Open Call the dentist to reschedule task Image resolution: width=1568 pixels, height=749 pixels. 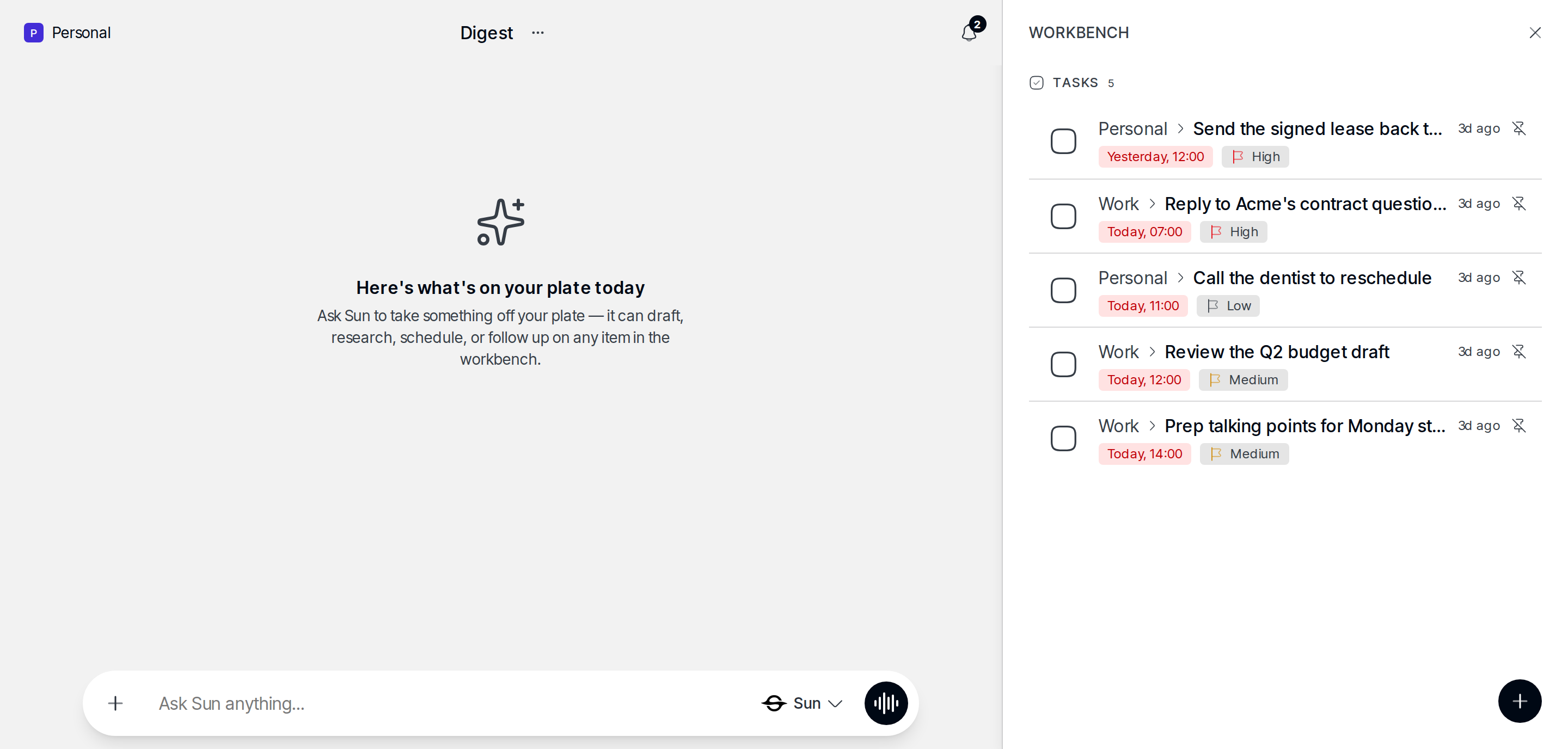[x=1312, y=278]
